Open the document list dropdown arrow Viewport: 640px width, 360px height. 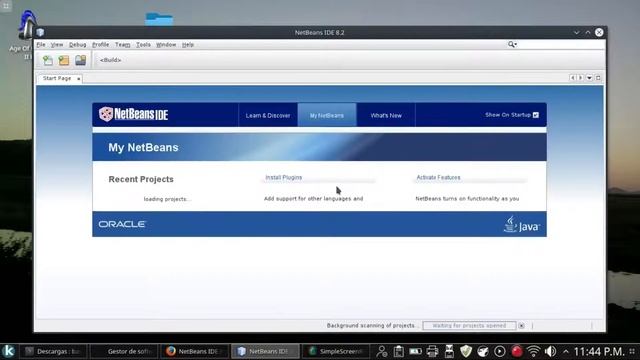(x=589, y=78)
